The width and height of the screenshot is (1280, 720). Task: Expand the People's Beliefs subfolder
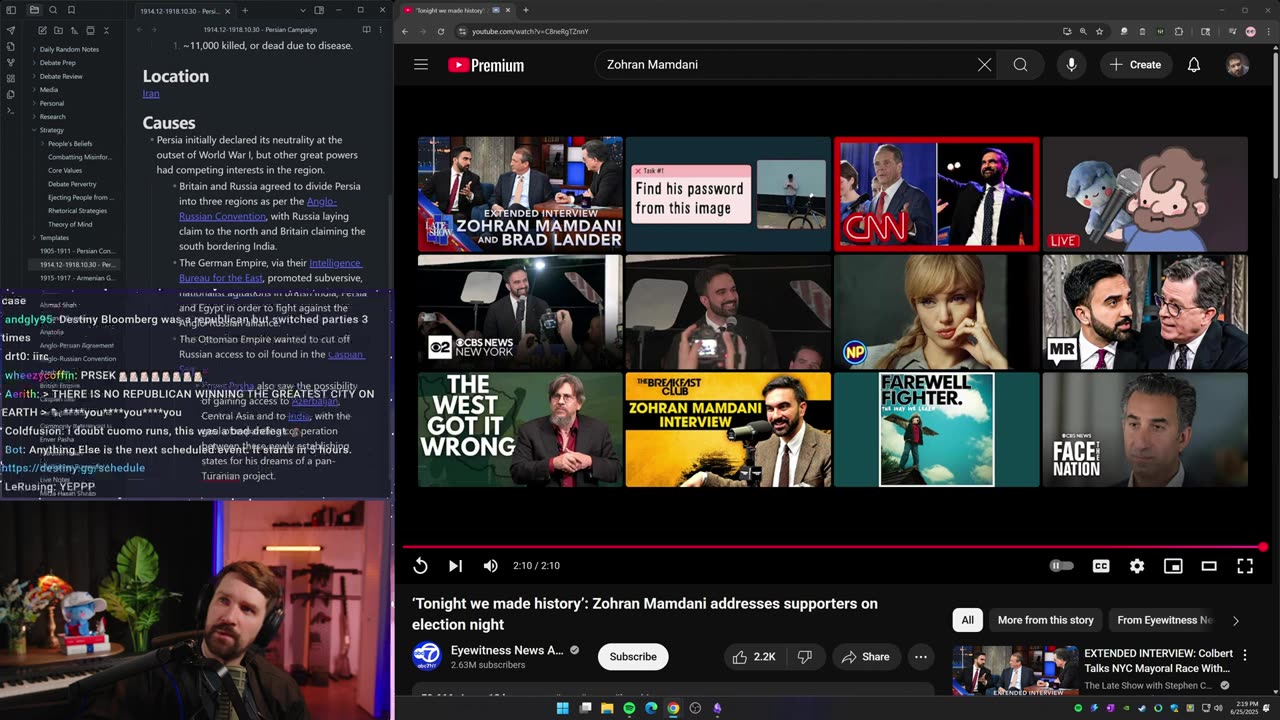click(70, 144)
